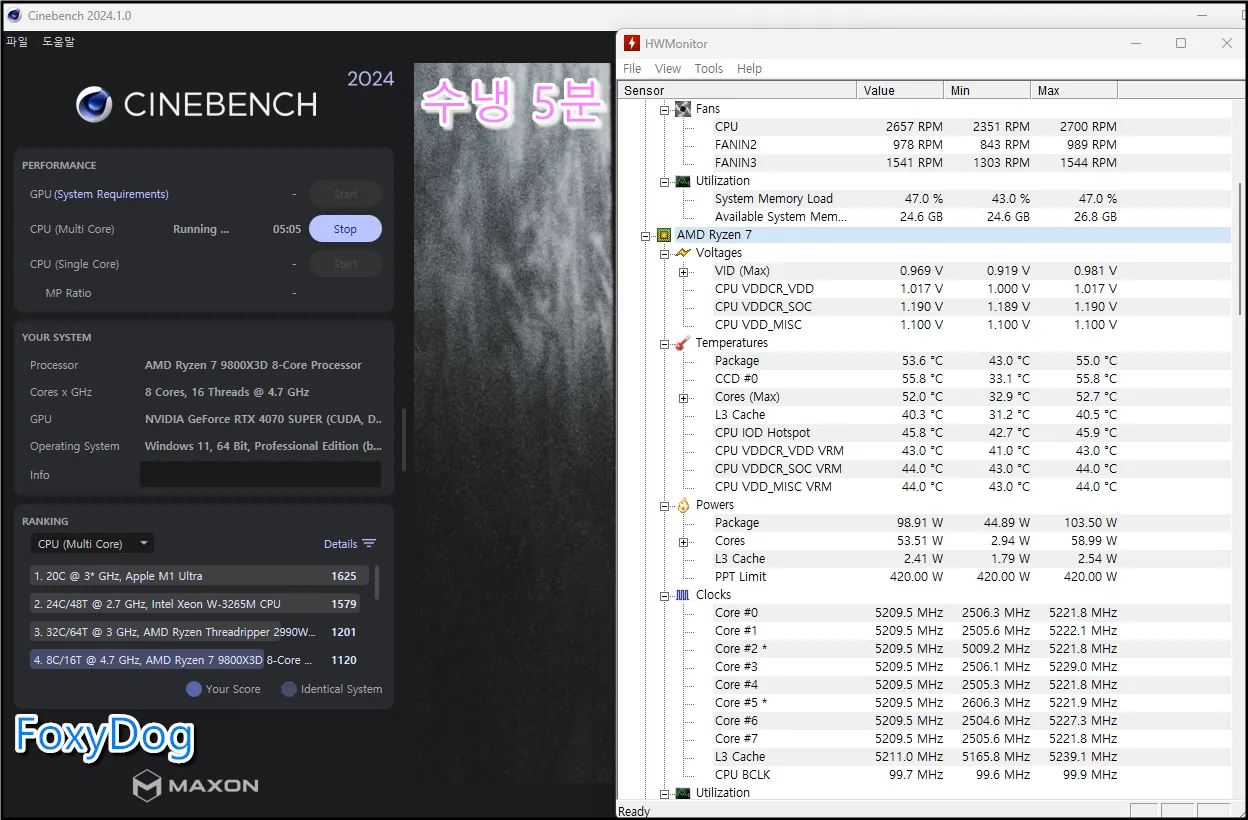This screenshot has height=820, width=1248.
Task: Collapse the Temperatures tree node
Action: (664, 343)
